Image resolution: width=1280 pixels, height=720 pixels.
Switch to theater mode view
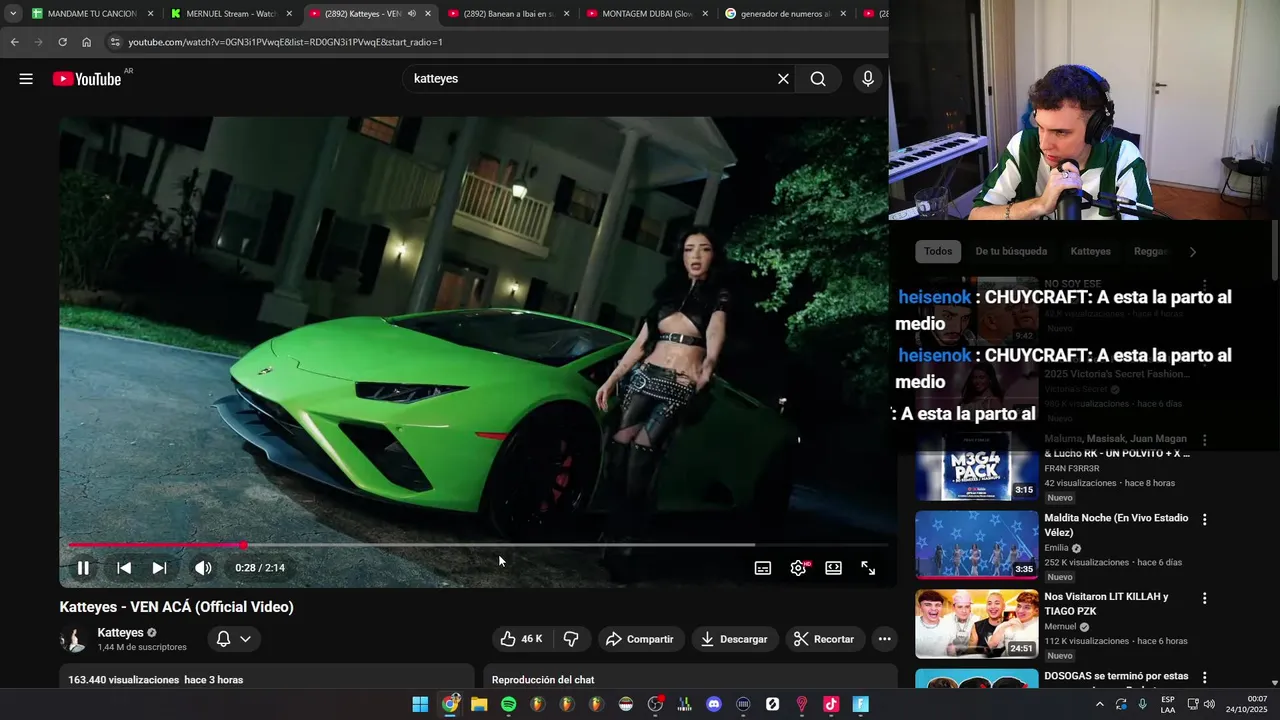[833, 568]
